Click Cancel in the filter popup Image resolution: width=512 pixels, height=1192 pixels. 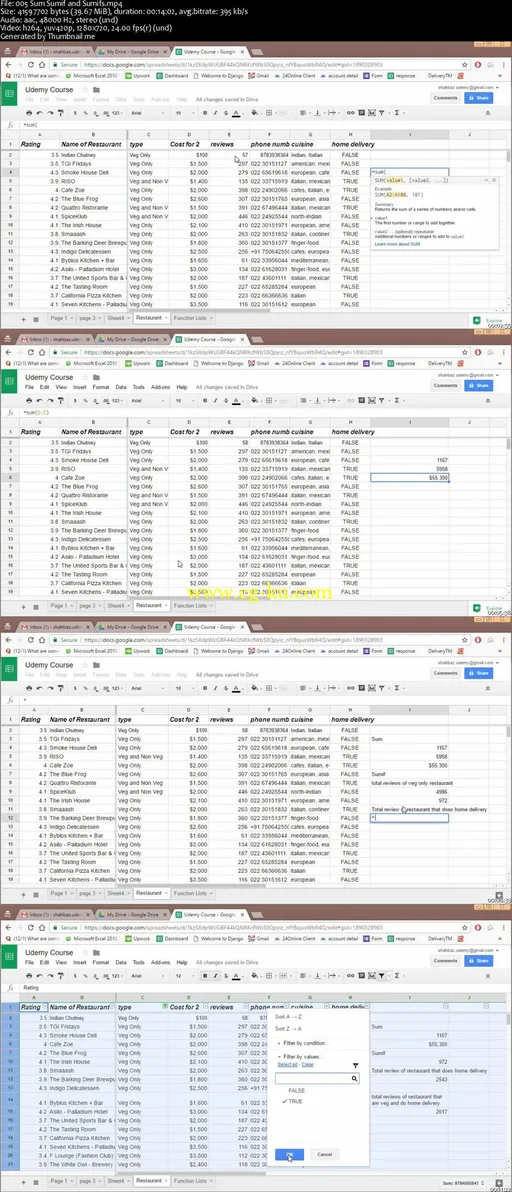[324, 1154]
